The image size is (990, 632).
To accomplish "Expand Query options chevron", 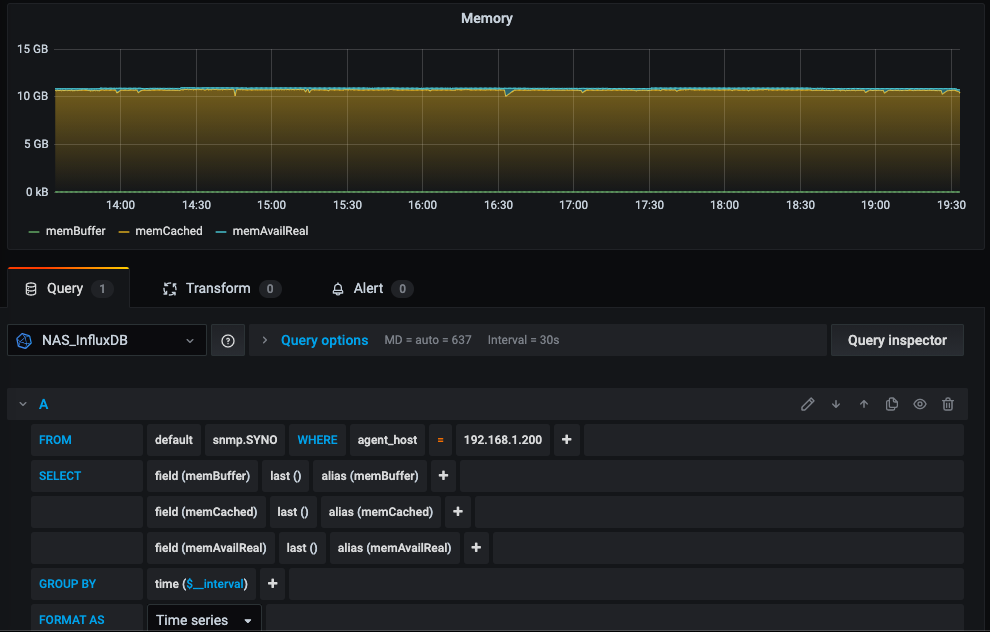I will pos(265,340).
